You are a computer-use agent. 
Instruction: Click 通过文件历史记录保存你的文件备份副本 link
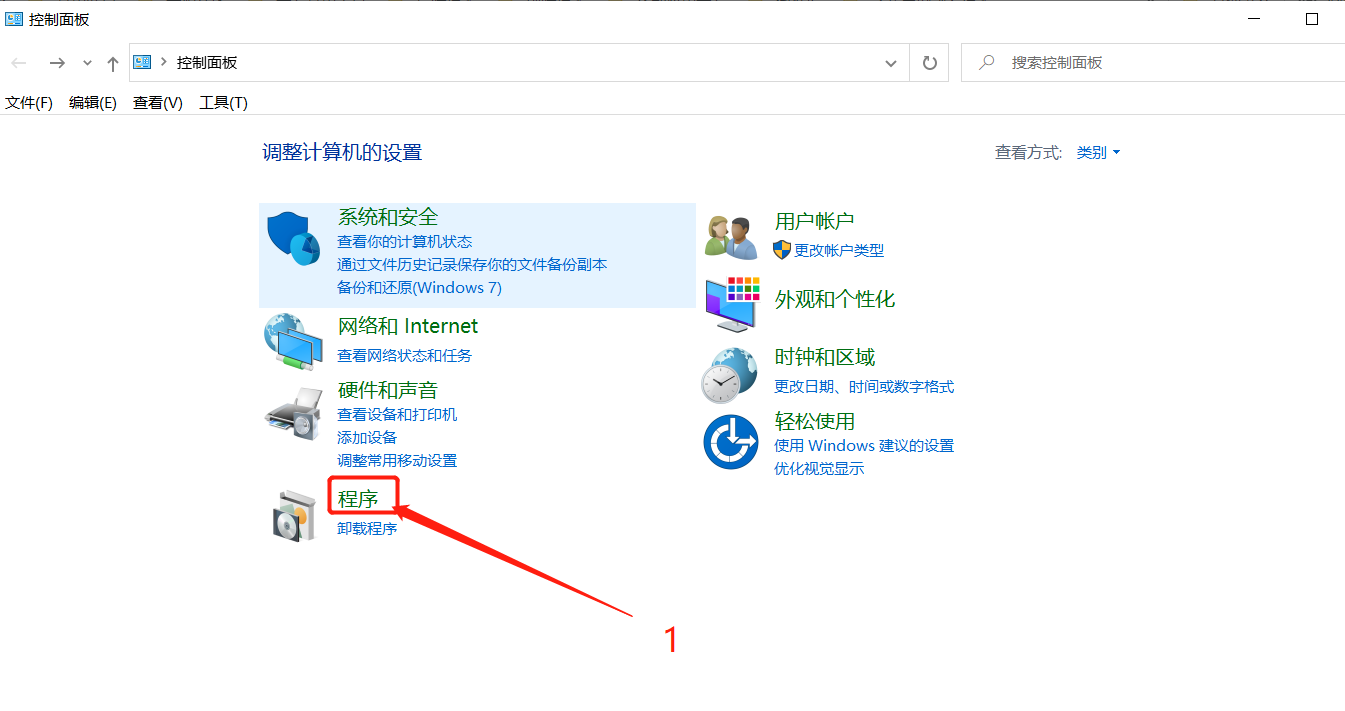[472, 264]
